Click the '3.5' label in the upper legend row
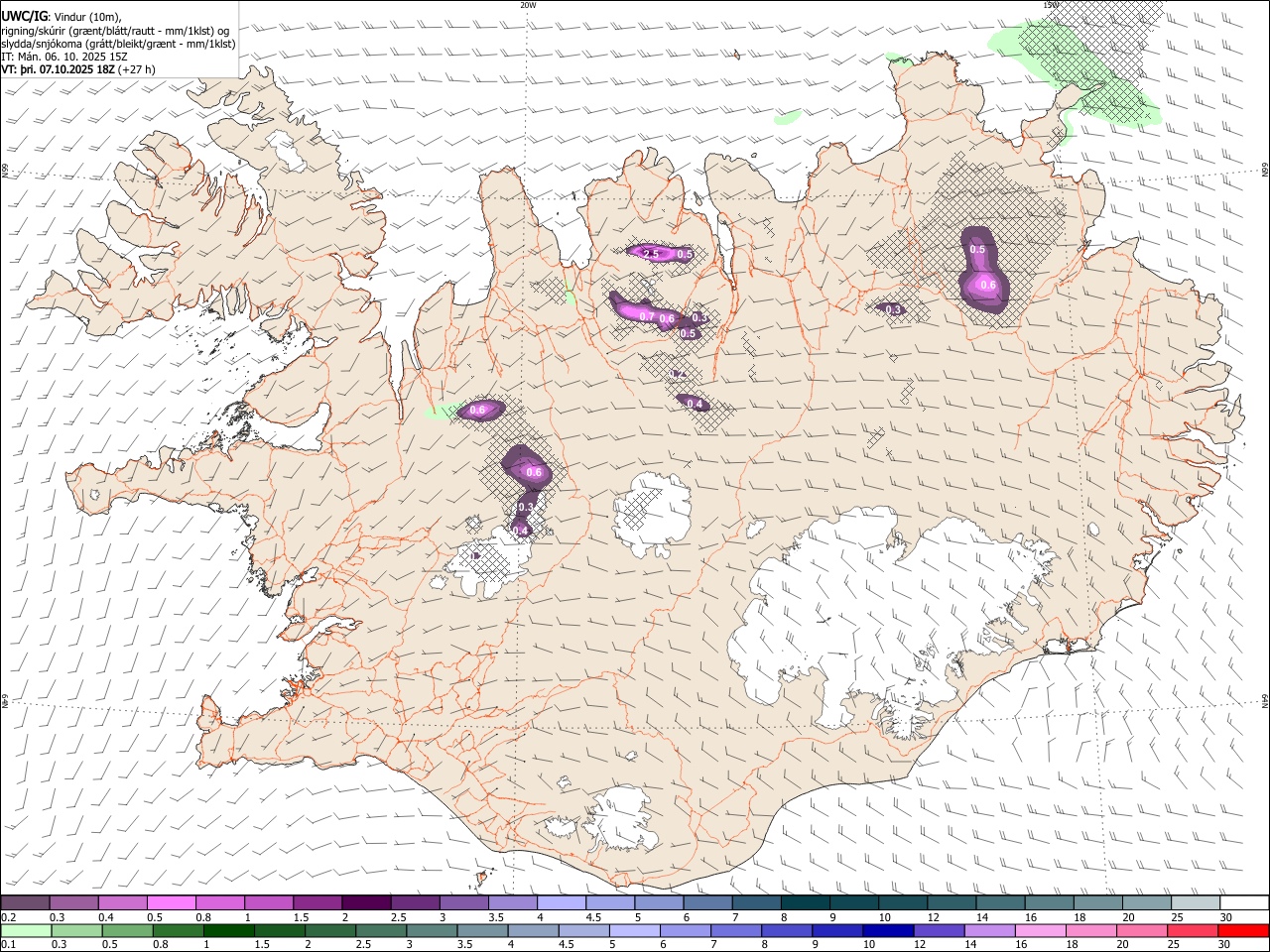This screenshot has width=1270, height=952. pyautogui.click(x=495, y=917)
